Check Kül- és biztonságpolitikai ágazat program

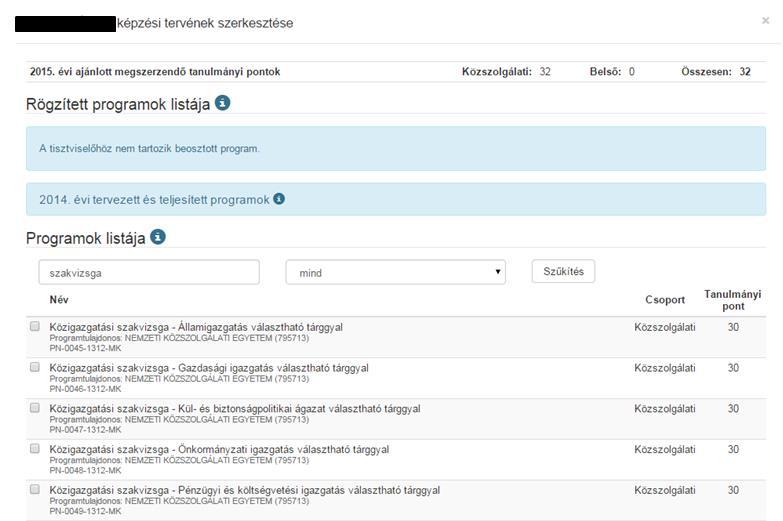(34, 408)
